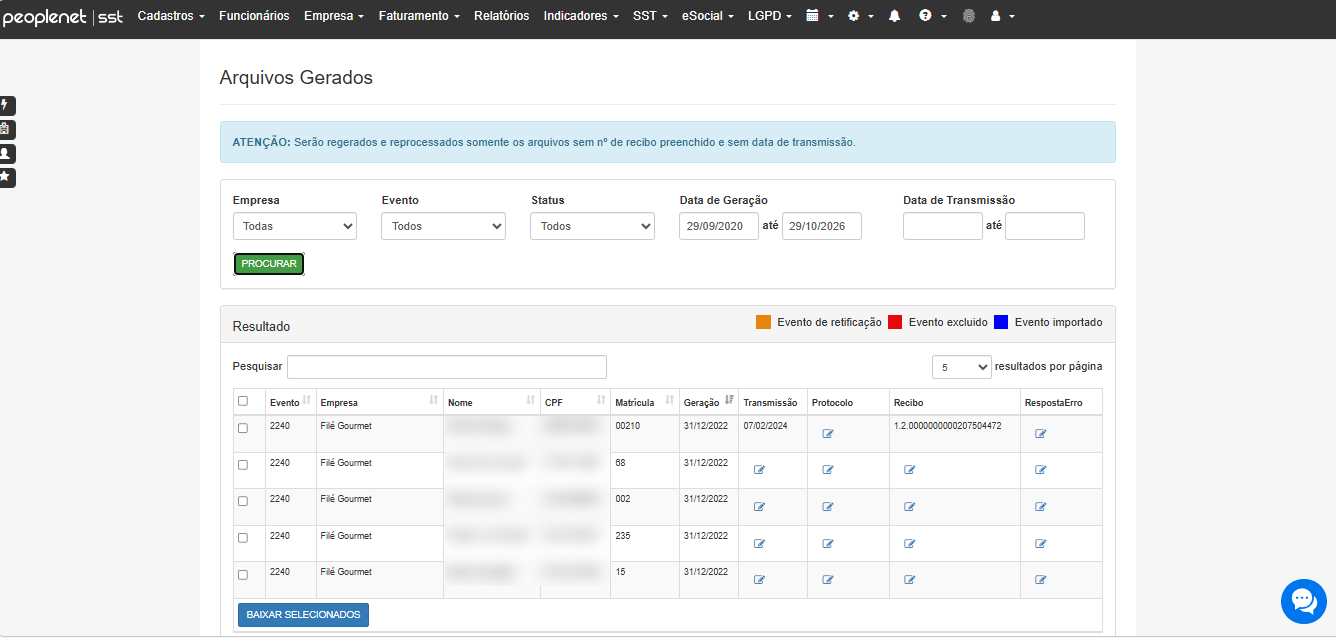
Task: Sort table by Matrícula column
Action: tap(645, 402)
